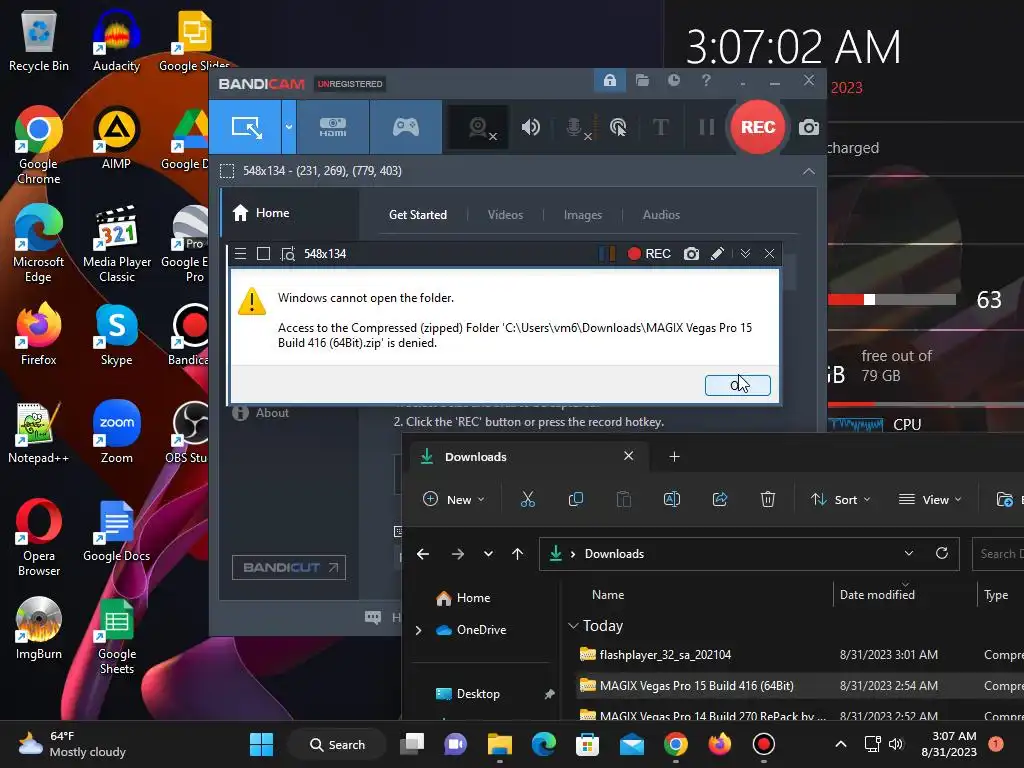
Task: Click the BANDICUT link button
Action: (x=289, y=567)
